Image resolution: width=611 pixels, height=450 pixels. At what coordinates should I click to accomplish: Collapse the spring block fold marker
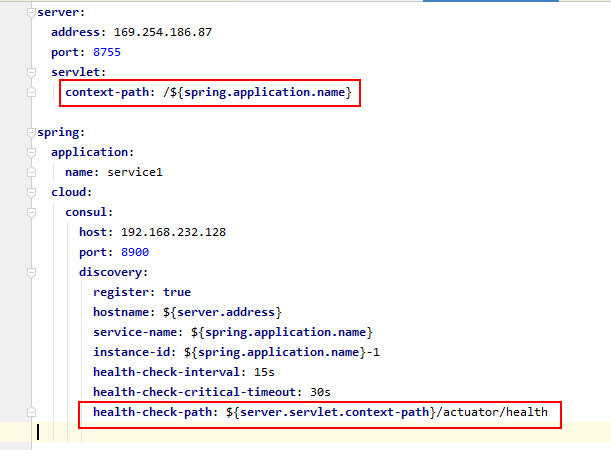32,132
